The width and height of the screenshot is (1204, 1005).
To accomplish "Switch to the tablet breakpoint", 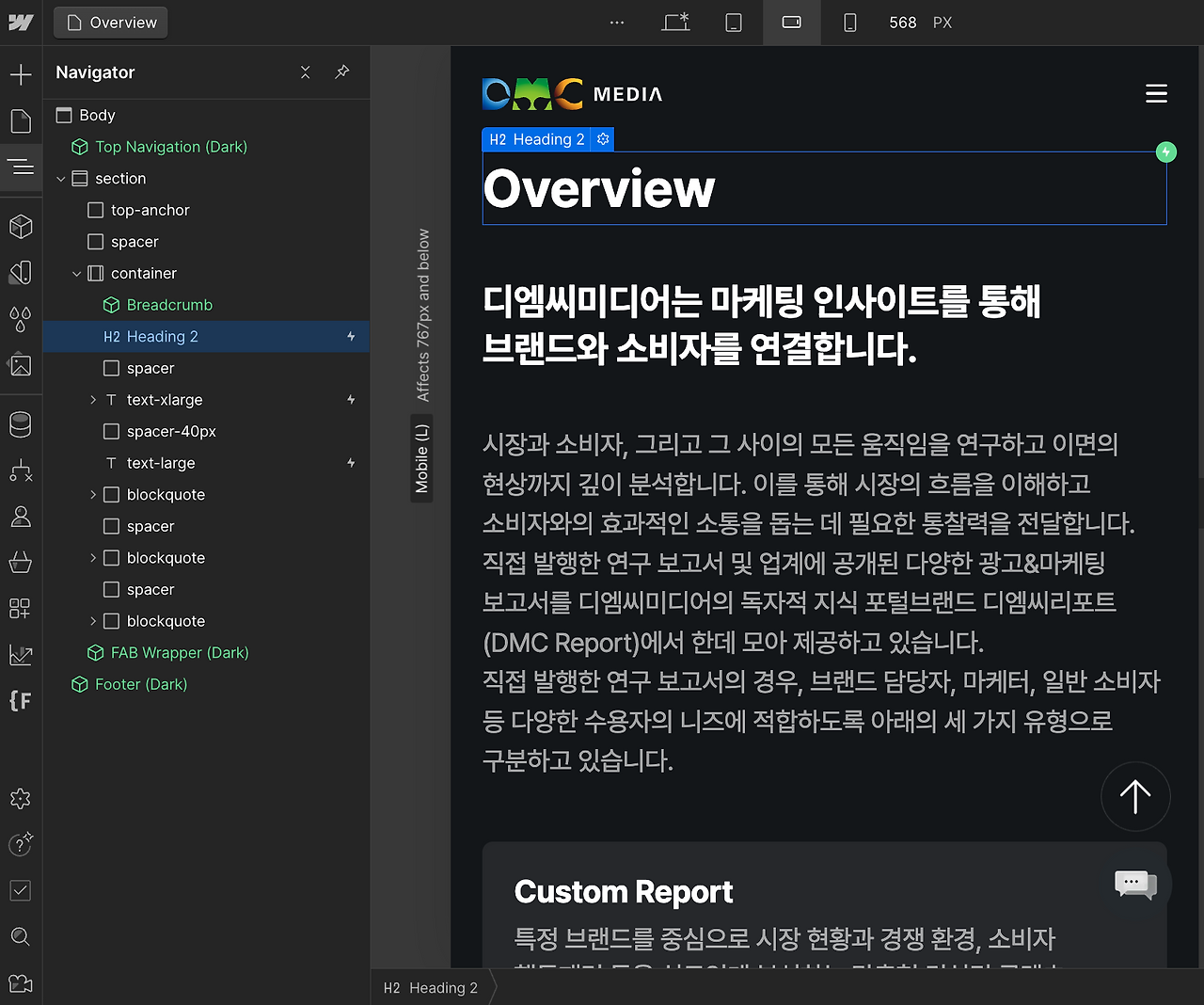I will click(x=734, y=23).
